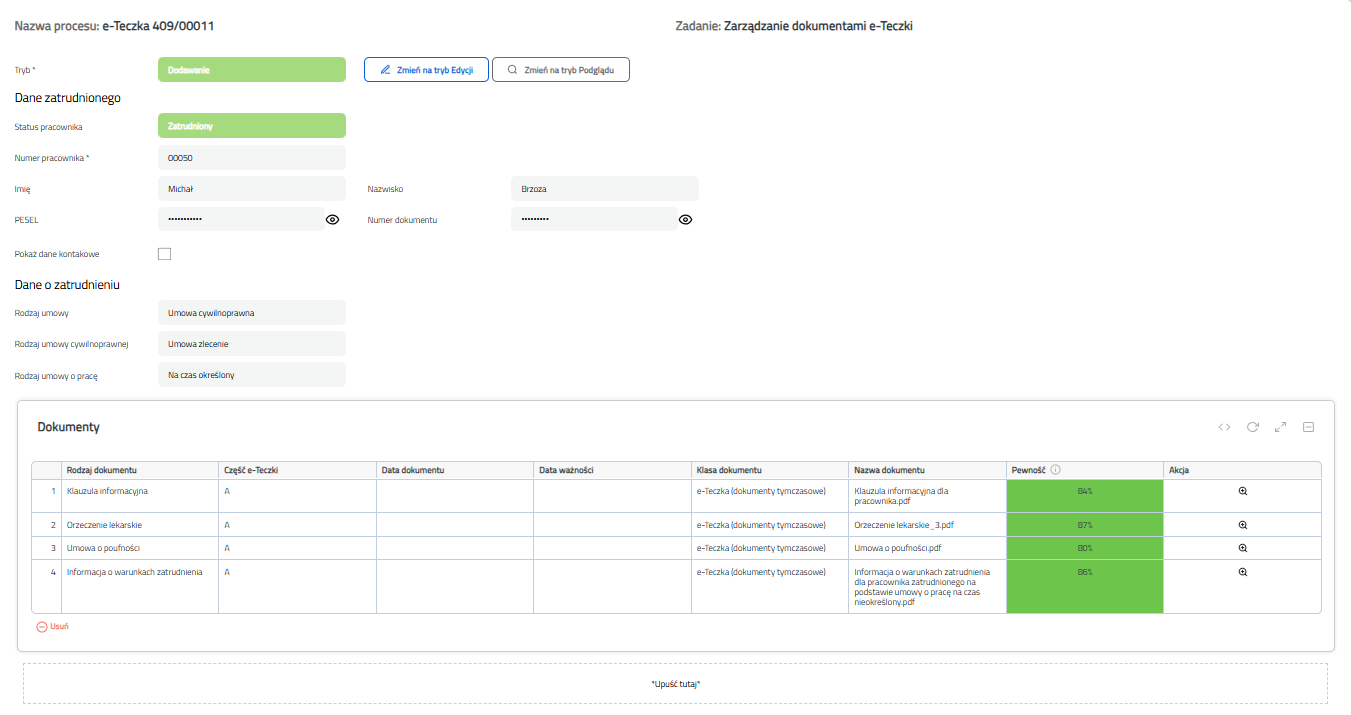
Task: Click the Dane o zatrudnieniu section heading
Action: pyautogui.click(x=68, y=285)
